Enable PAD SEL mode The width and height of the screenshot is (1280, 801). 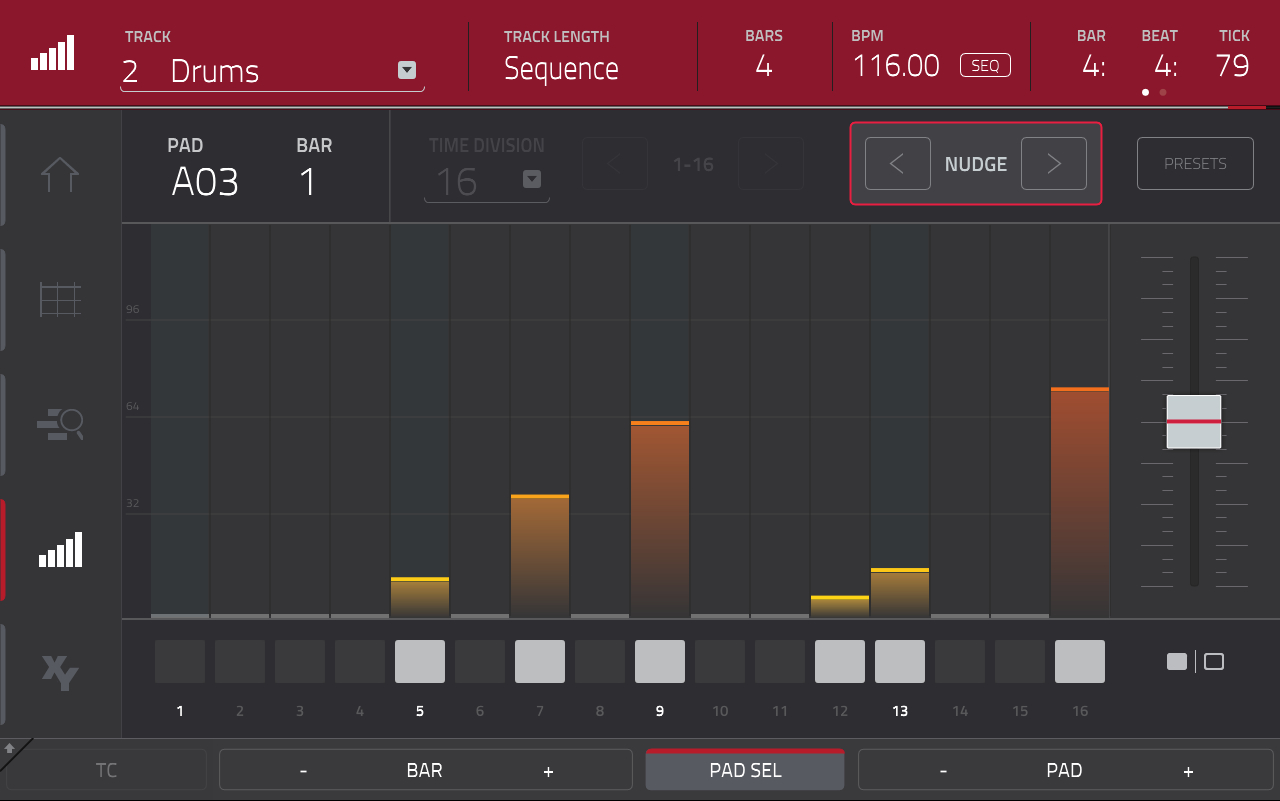pos(744,769)
